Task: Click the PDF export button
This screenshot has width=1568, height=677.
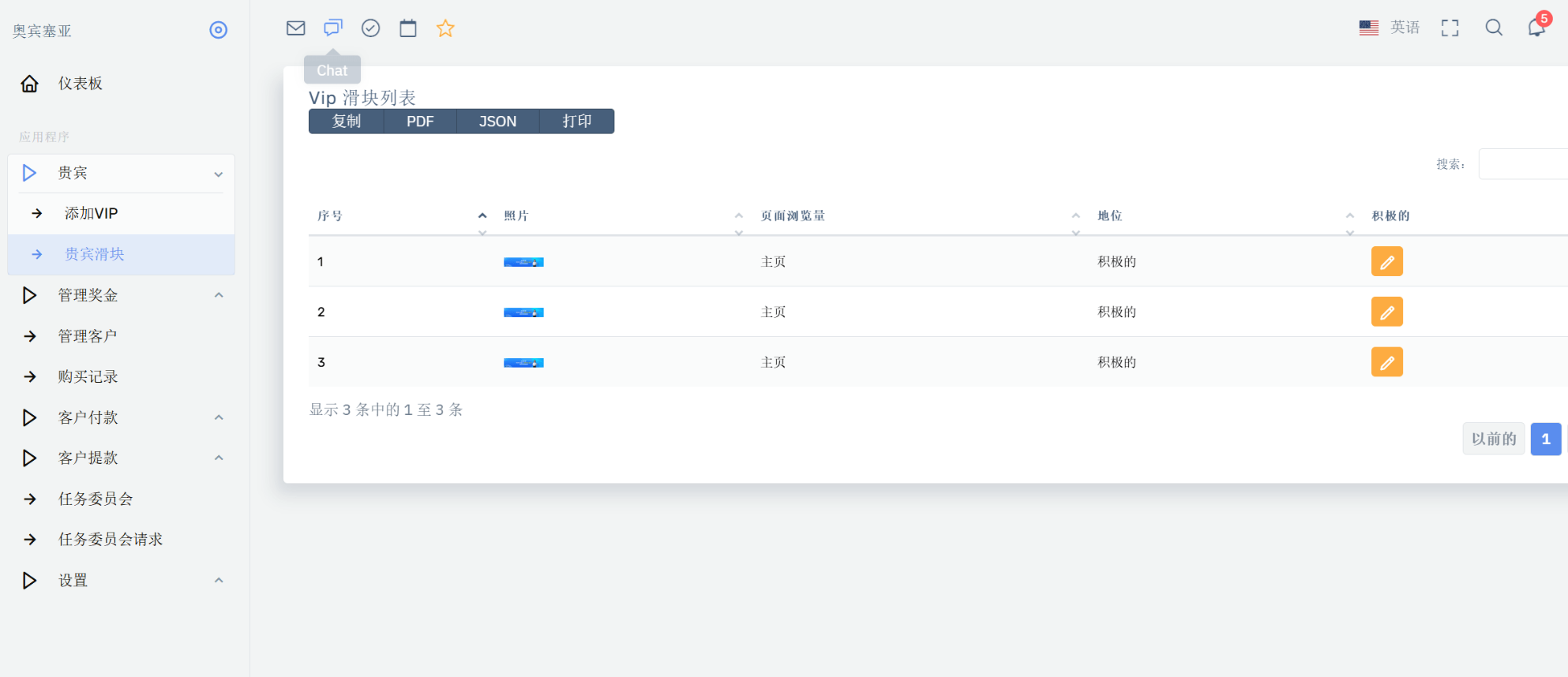Action: tap(420, 122)
